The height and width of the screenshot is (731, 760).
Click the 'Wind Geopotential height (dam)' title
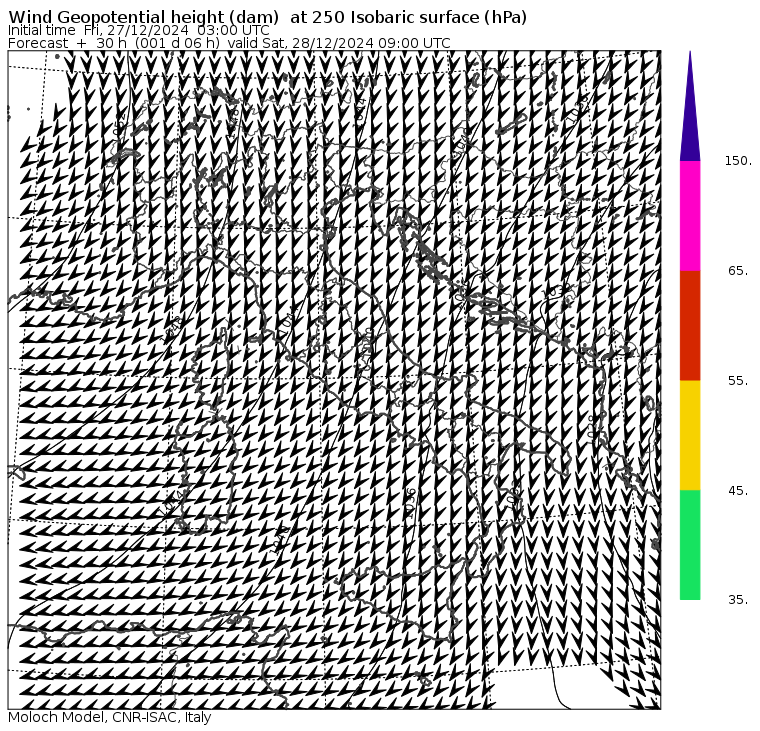tap(268, 17)
